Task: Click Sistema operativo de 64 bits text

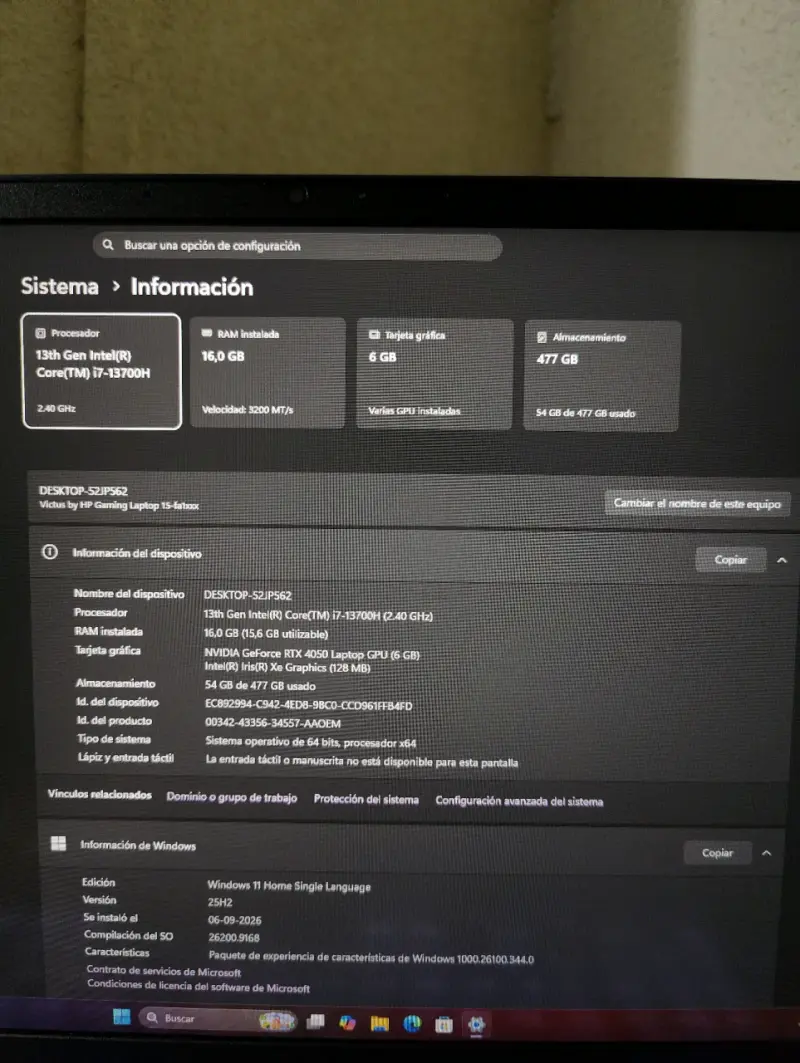Action: [311, 742]
